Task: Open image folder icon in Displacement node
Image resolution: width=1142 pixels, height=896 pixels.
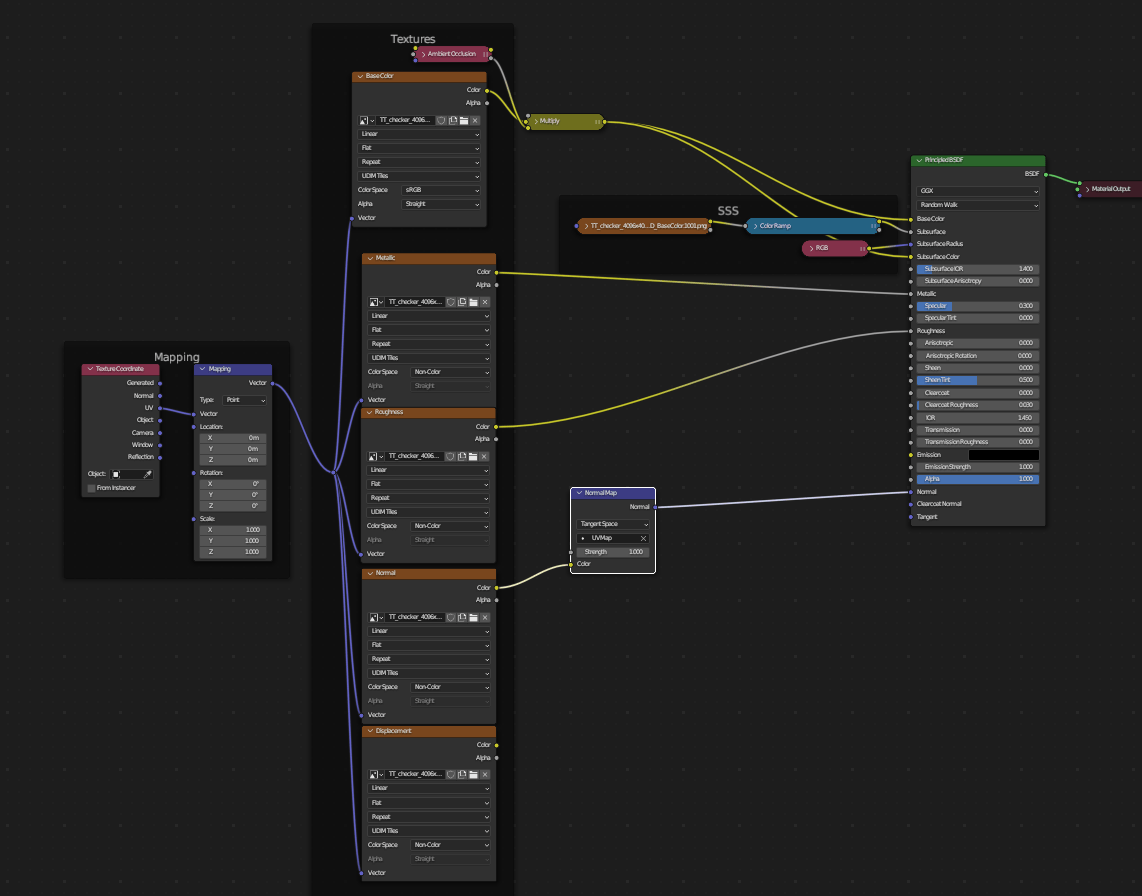Action: (474, 775)
